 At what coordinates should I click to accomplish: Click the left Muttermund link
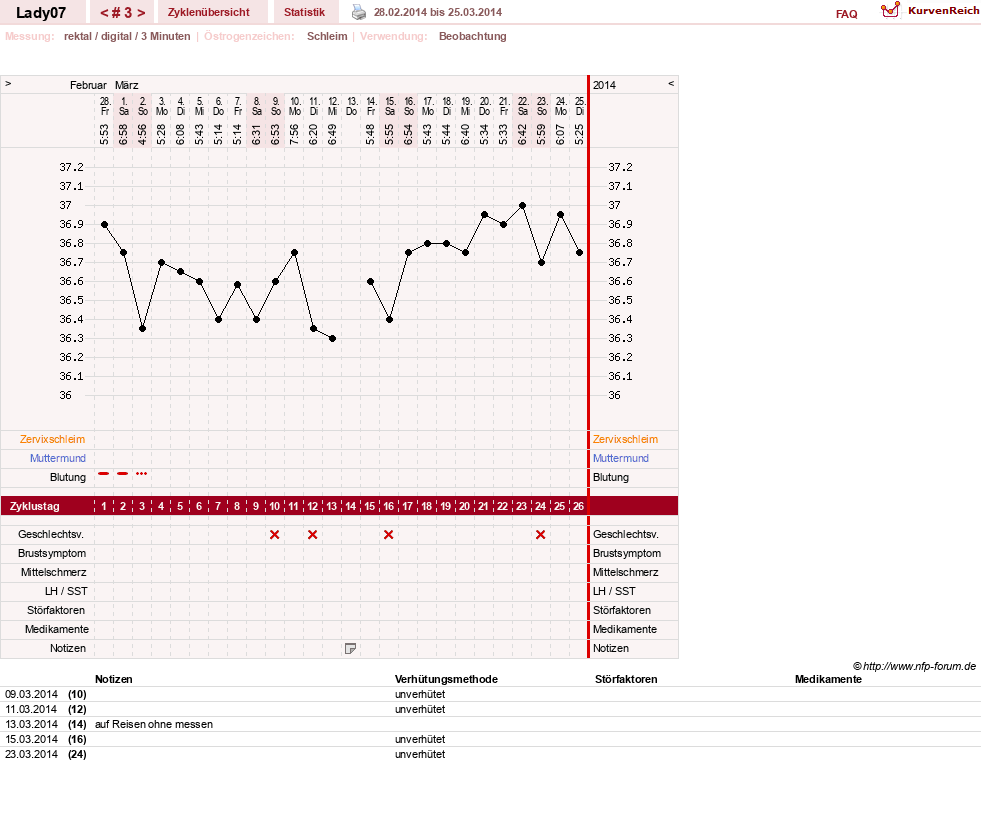58,458
